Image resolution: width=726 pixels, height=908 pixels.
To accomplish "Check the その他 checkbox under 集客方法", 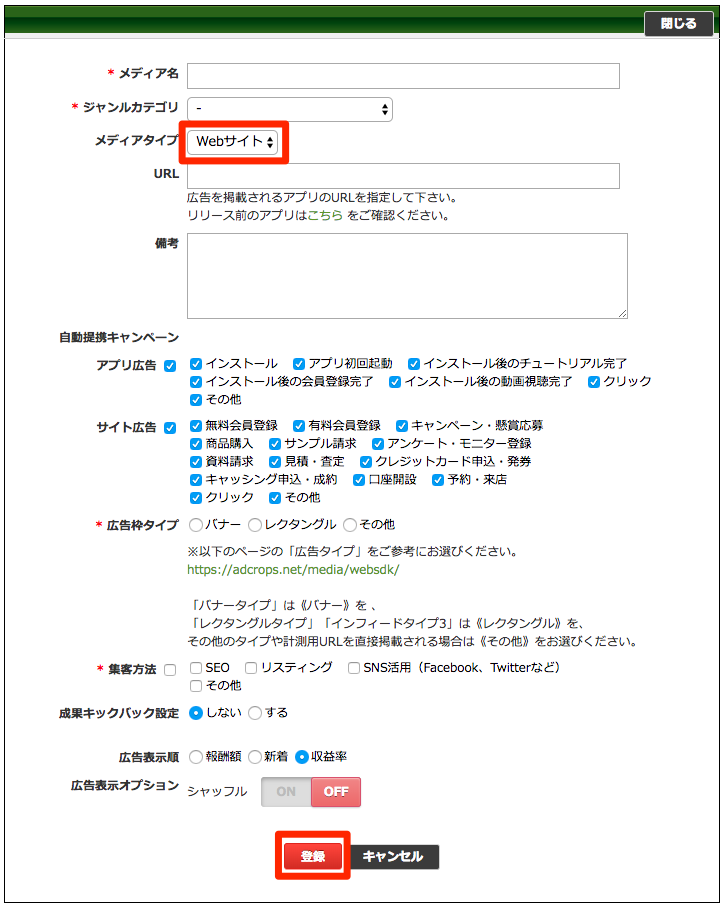I will [x=196, y=686].
